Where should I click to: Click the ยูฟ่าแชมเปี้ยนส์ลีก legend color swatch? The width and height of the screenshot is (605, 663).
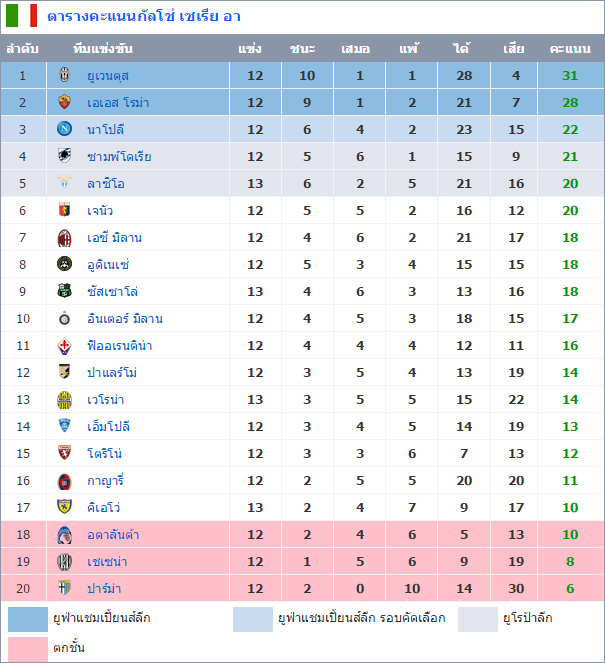click(x=27, y=619)
